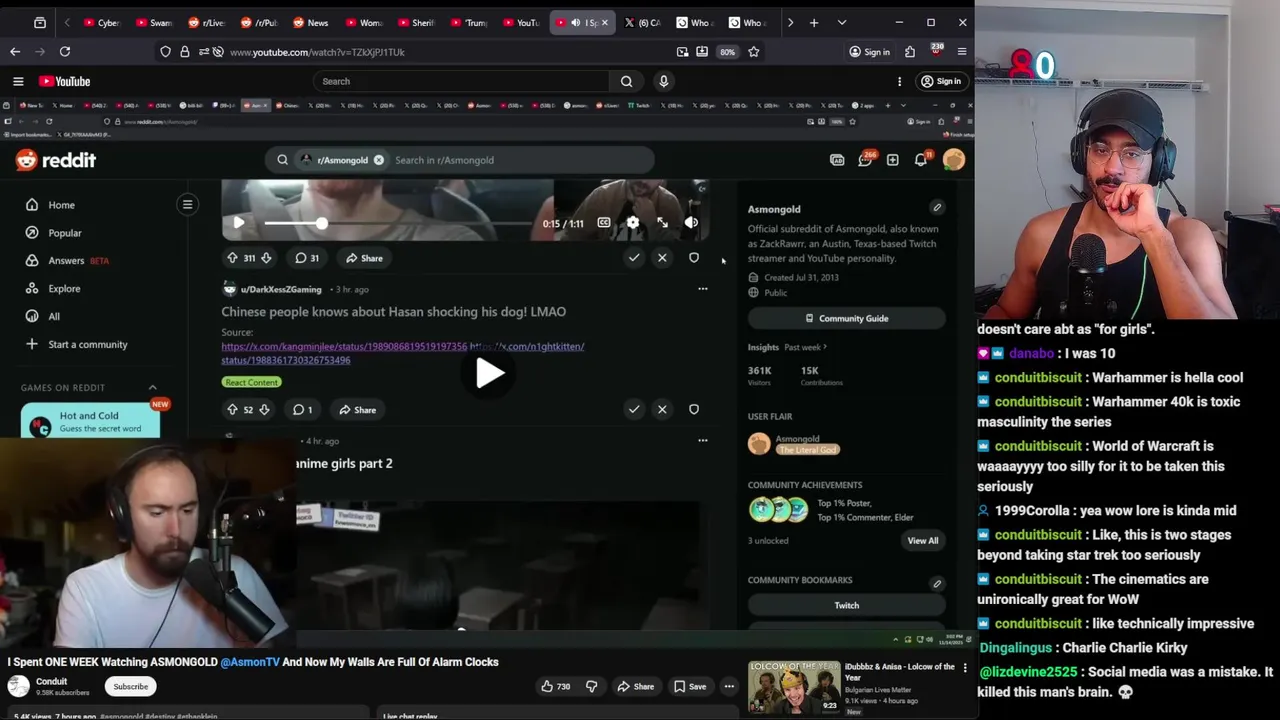Switch to the 'Cyber' tab
Image resolution: width=1280 pixels, height=720 pixels.
click(x=101, y=22)
